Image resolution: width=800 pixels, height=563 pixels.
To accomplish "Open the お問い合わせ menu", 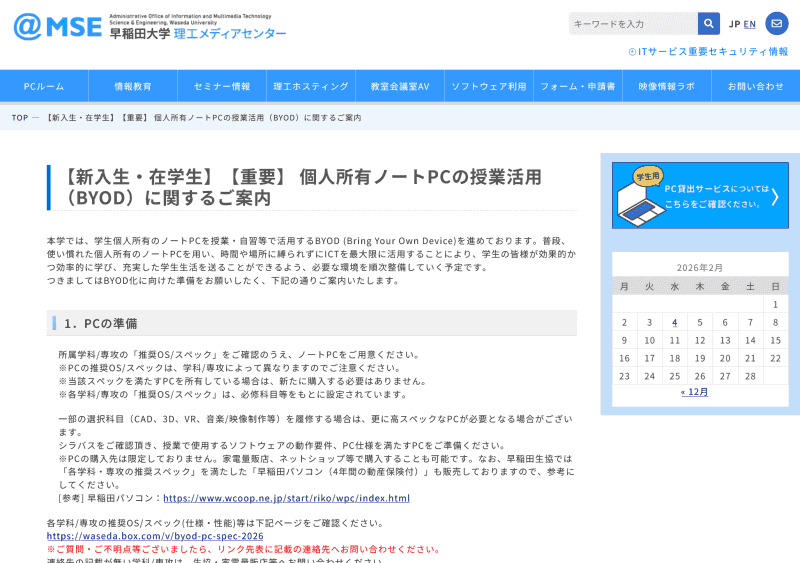I will pos(756,86).
